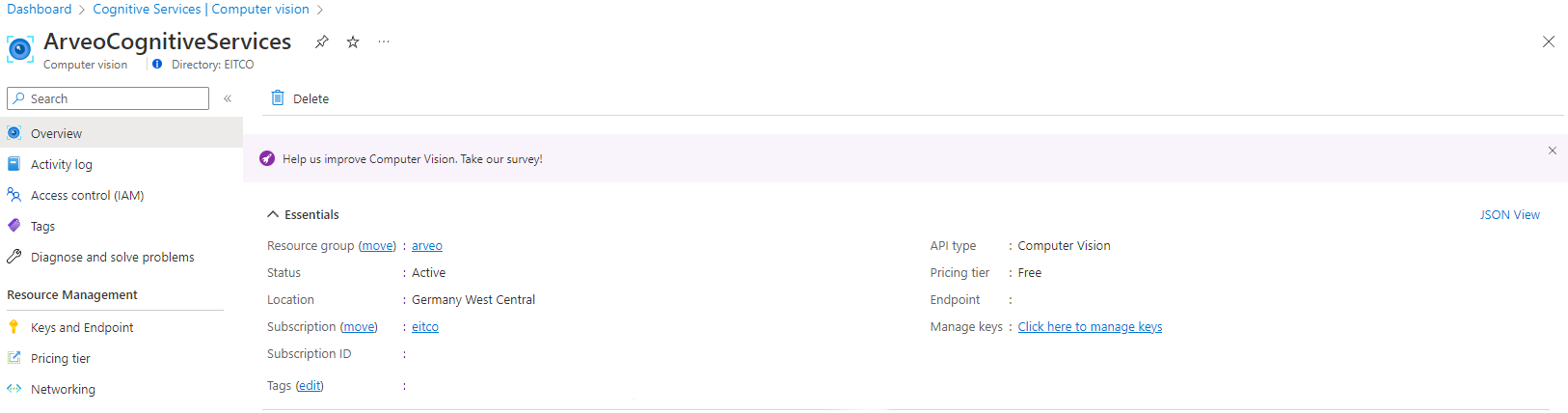The height and width of the screenshot is (413, 1568).
Task: Collapse the Essentials section
Action: [274, 214]
